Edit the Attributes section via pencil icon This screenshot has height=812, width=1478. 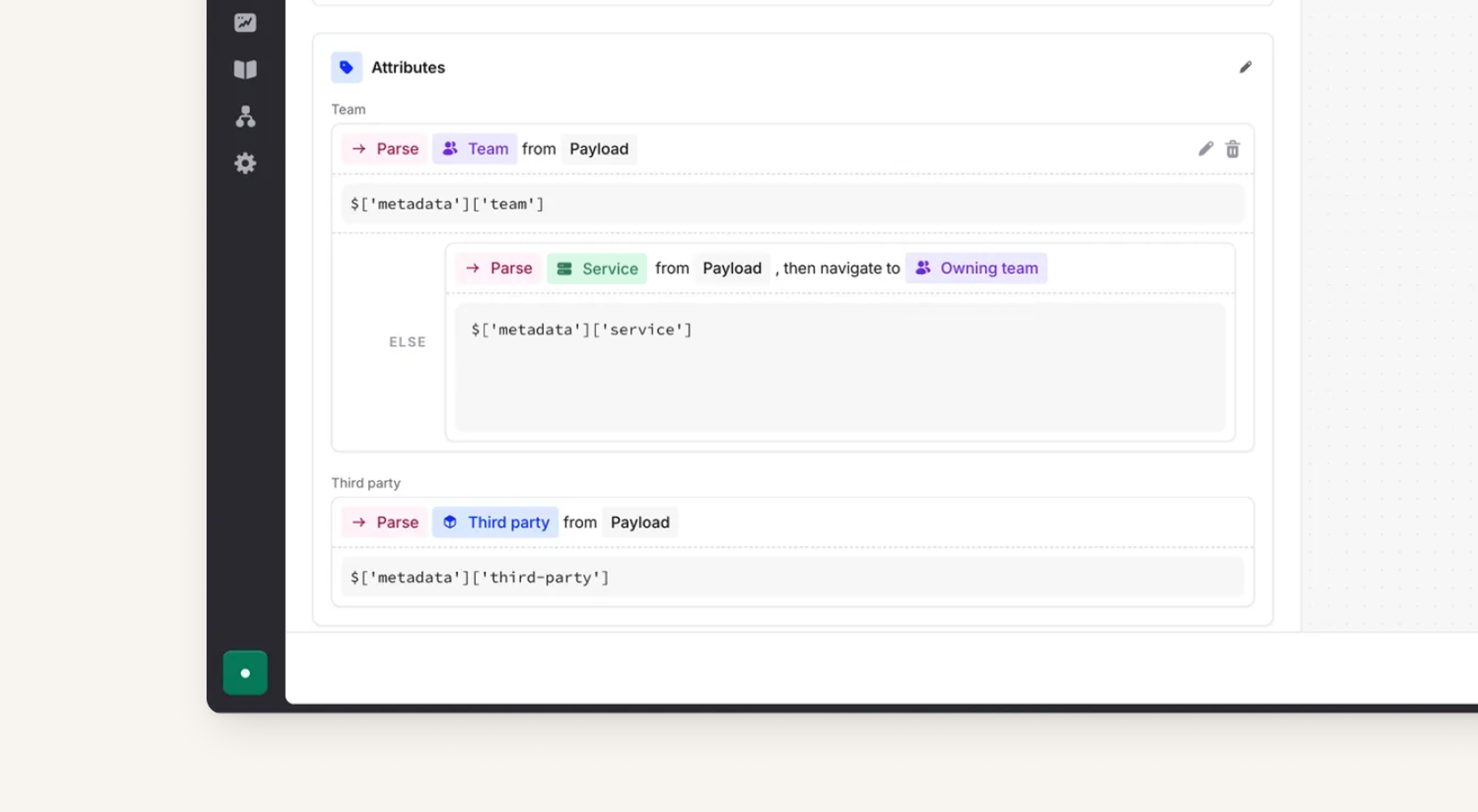point(1245,67)
